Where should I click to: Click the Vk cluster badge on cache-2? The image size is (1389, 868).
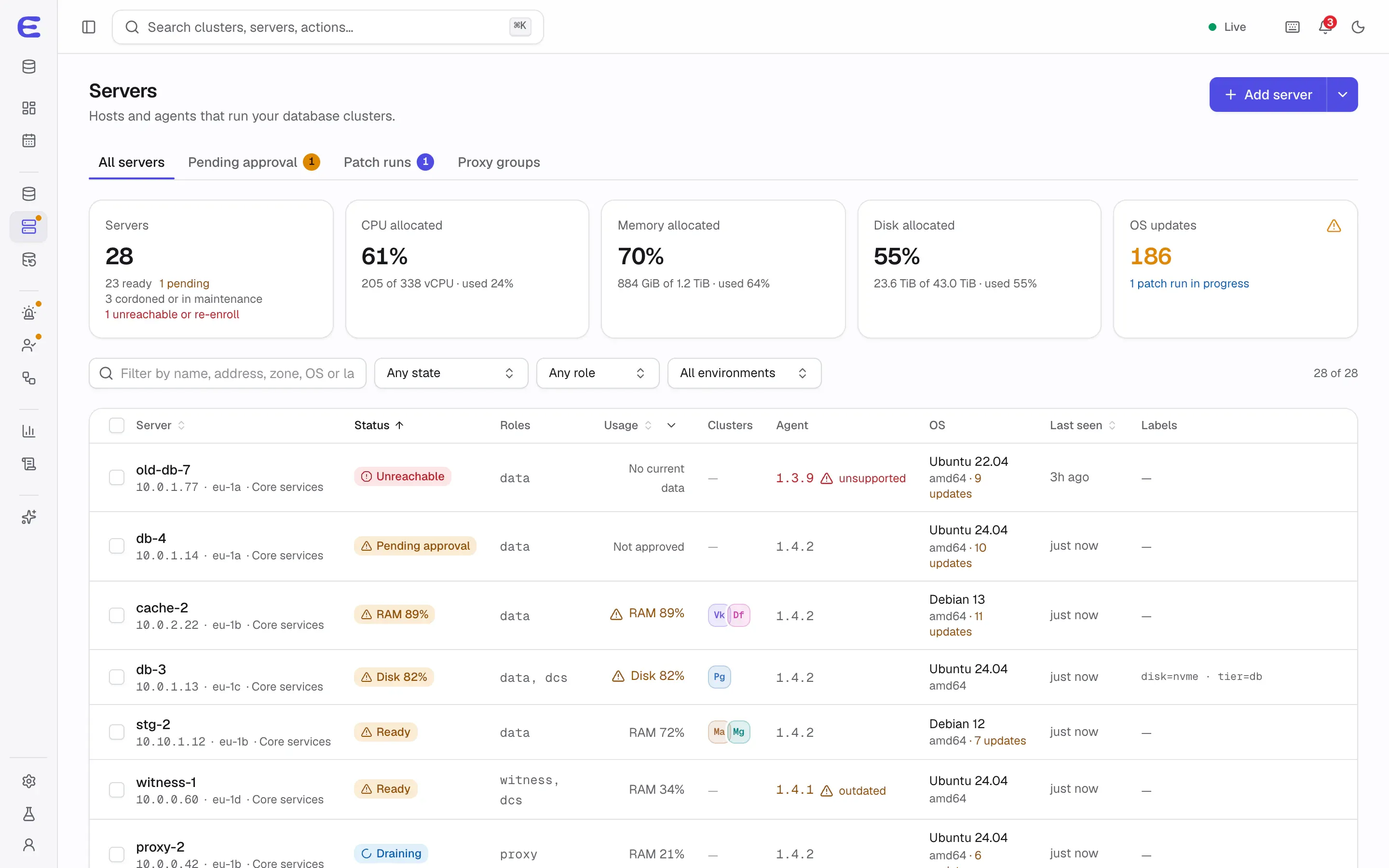719,615
